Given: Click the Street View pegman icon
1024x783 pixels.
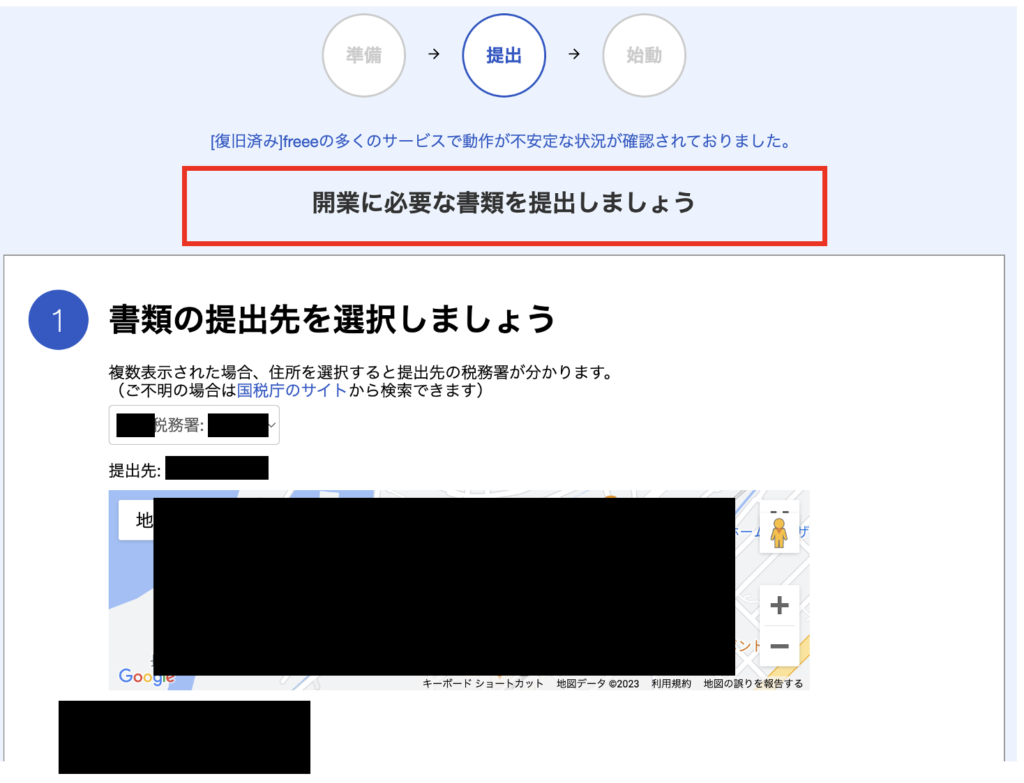Looking at the screenshot, I should (x=779, y=531).
